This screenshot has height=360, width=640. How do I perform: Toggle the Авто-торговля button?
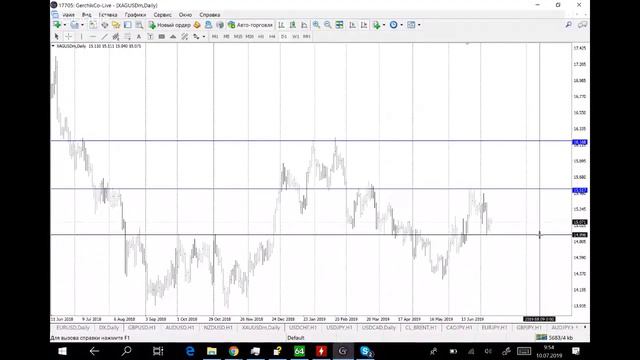250,25
